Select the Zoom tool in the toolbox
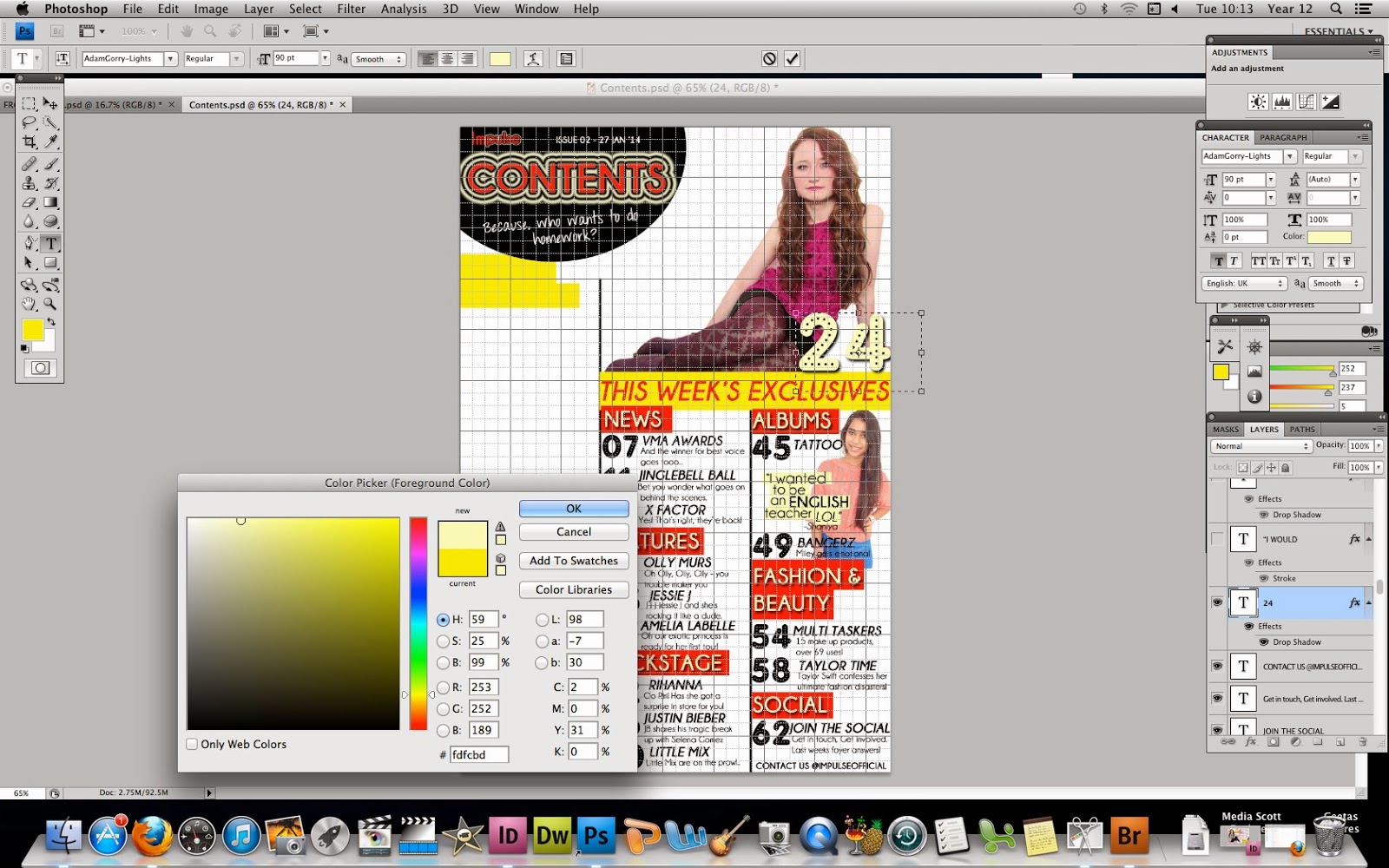The height and width of the screenshot is (868, 1389). 50,304
